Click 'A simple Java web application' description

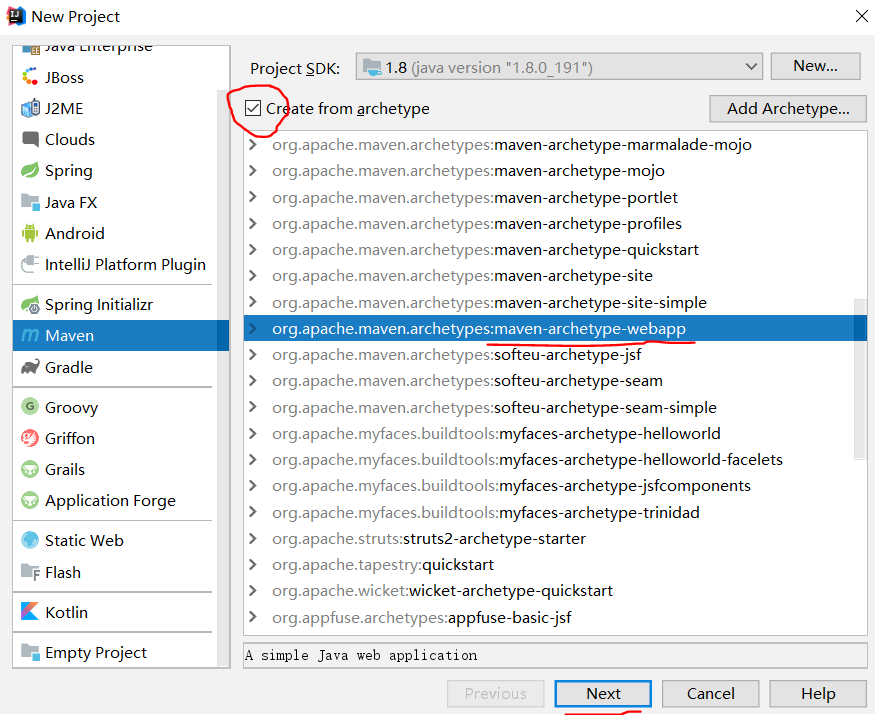coord(361,655)
